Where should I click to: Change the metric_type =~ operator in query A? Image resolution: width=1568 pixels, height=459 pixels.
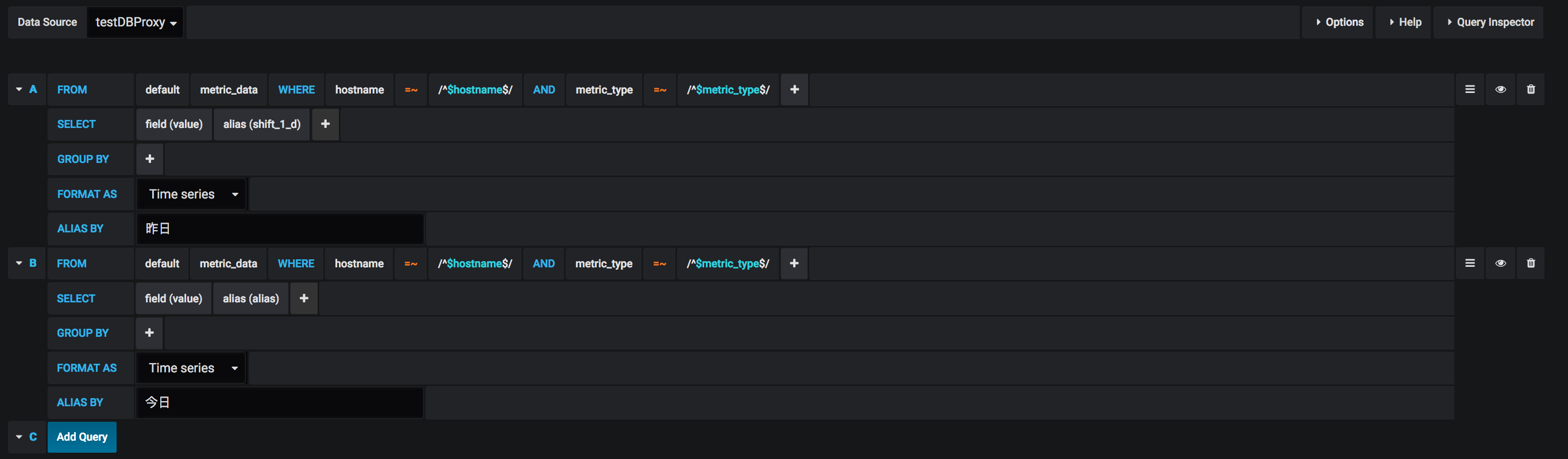[x=661, y=90]
